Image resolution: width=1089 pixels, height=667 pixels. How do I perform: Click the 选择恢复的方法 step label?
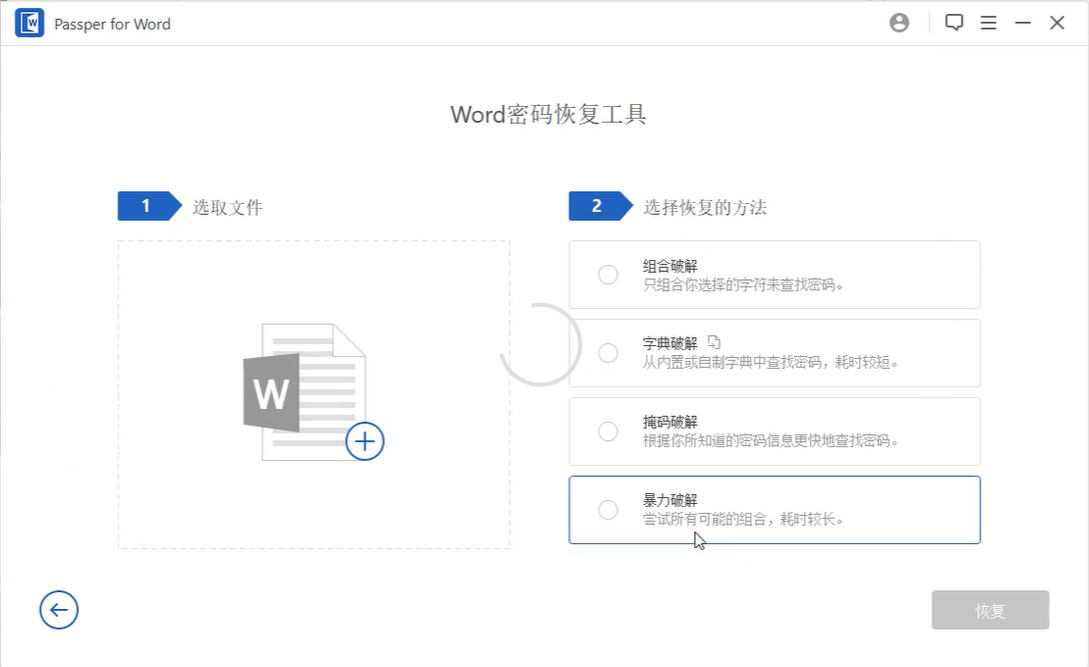click(x=705, y=208)
